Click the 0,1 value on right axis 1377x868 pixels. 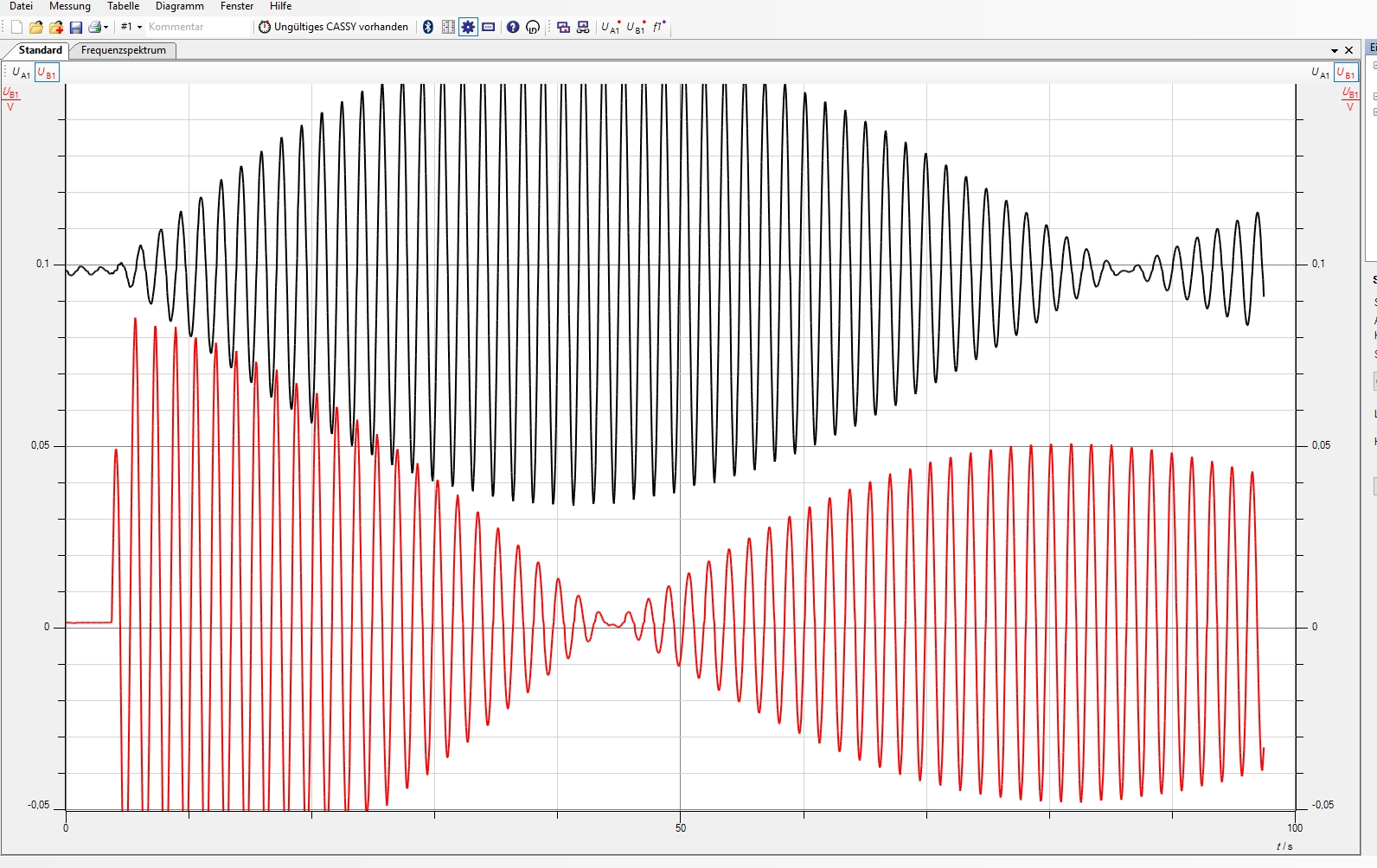tap(1318, 264)
